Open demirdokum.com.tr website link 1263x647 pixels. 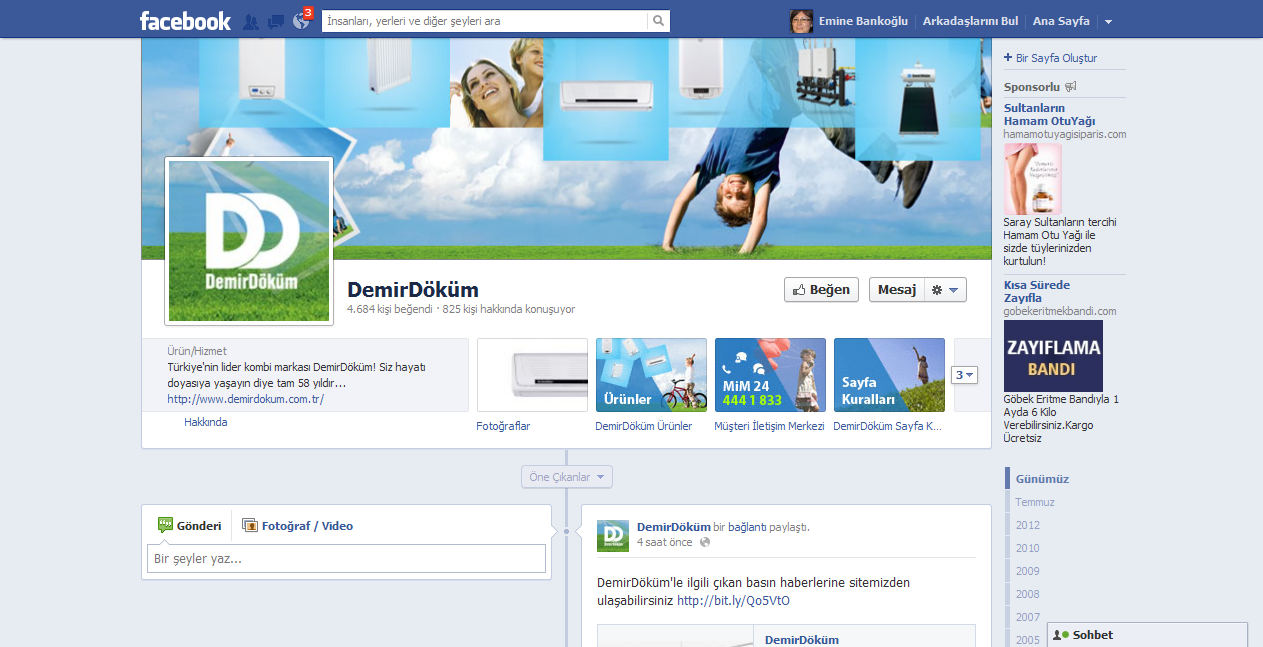pyautogui.click(x=246, y=399)
